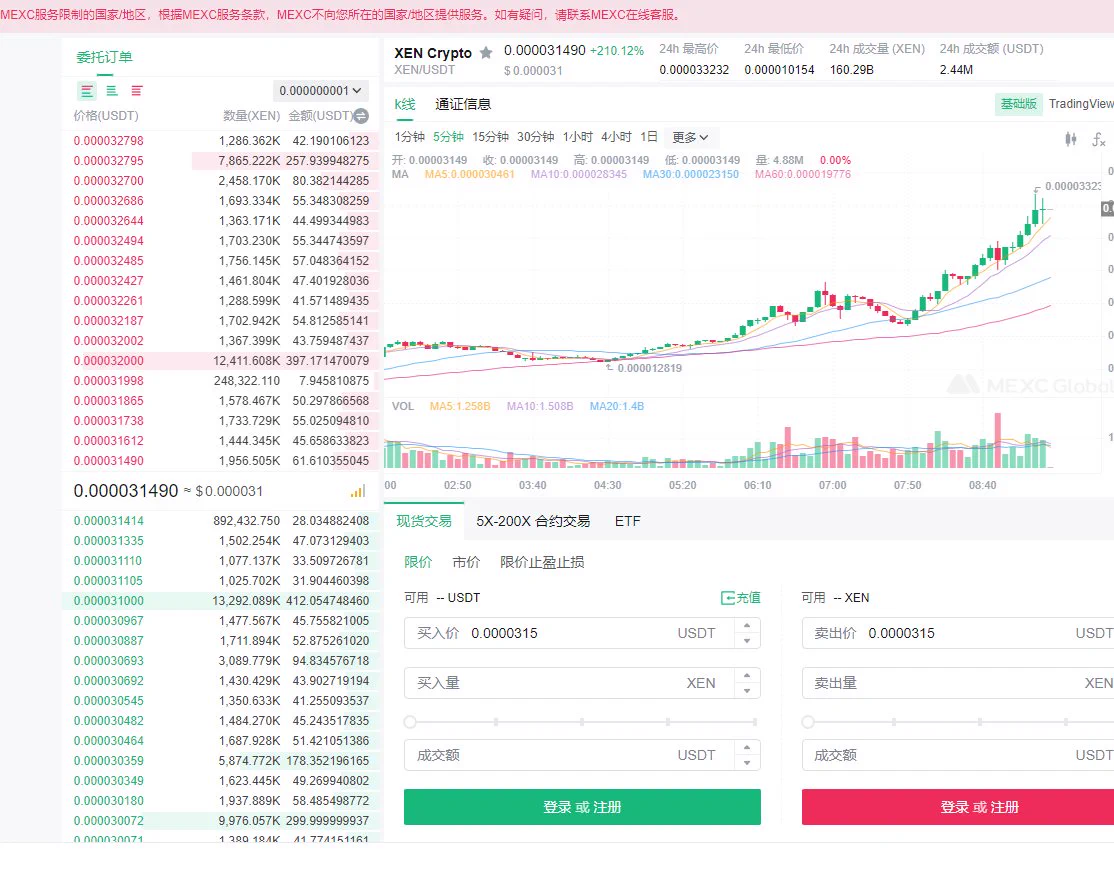Select the 限价 order type

(418, 562)
